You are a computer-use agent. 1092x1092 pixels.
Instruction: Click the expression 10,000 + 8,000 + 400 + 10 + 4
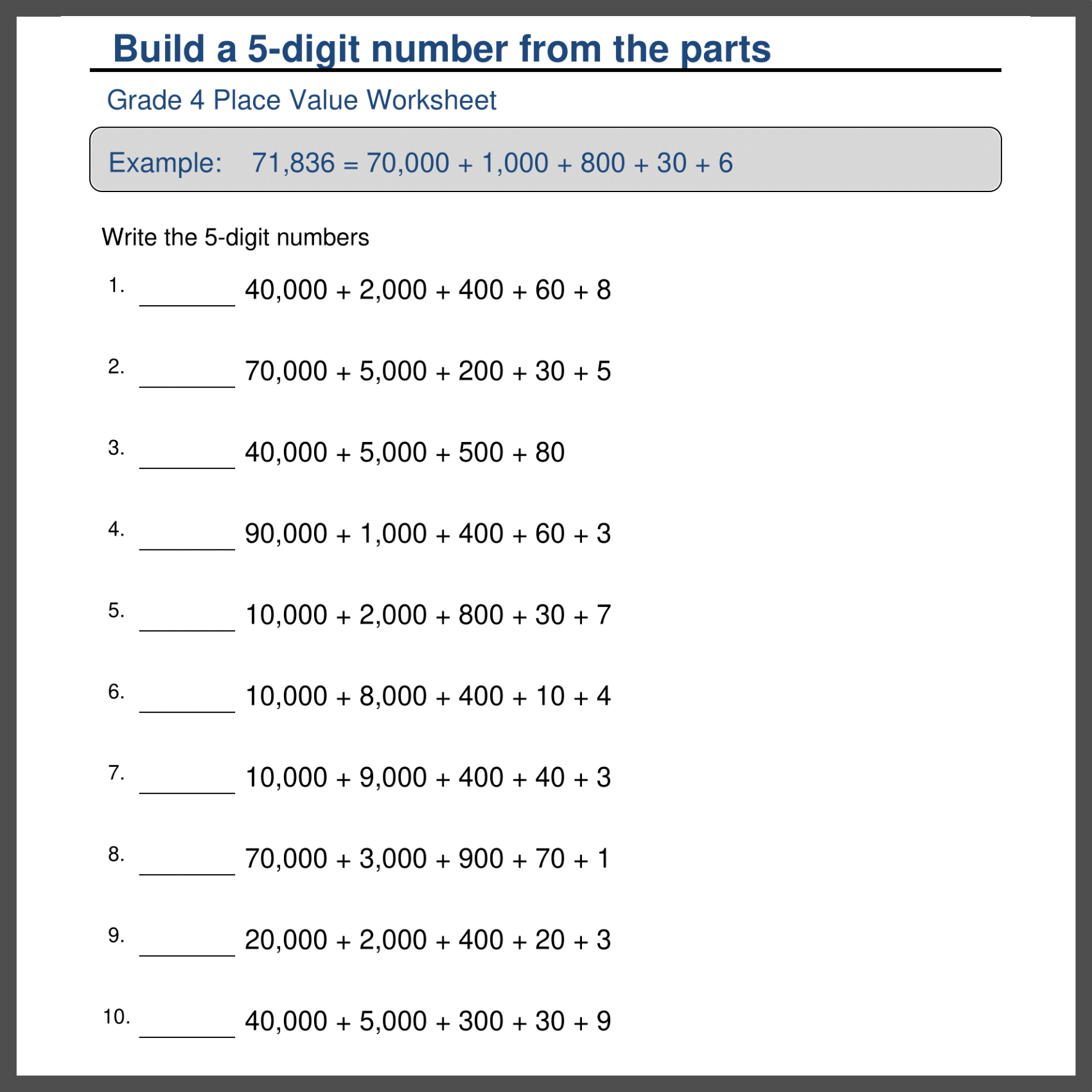(428, 696)
